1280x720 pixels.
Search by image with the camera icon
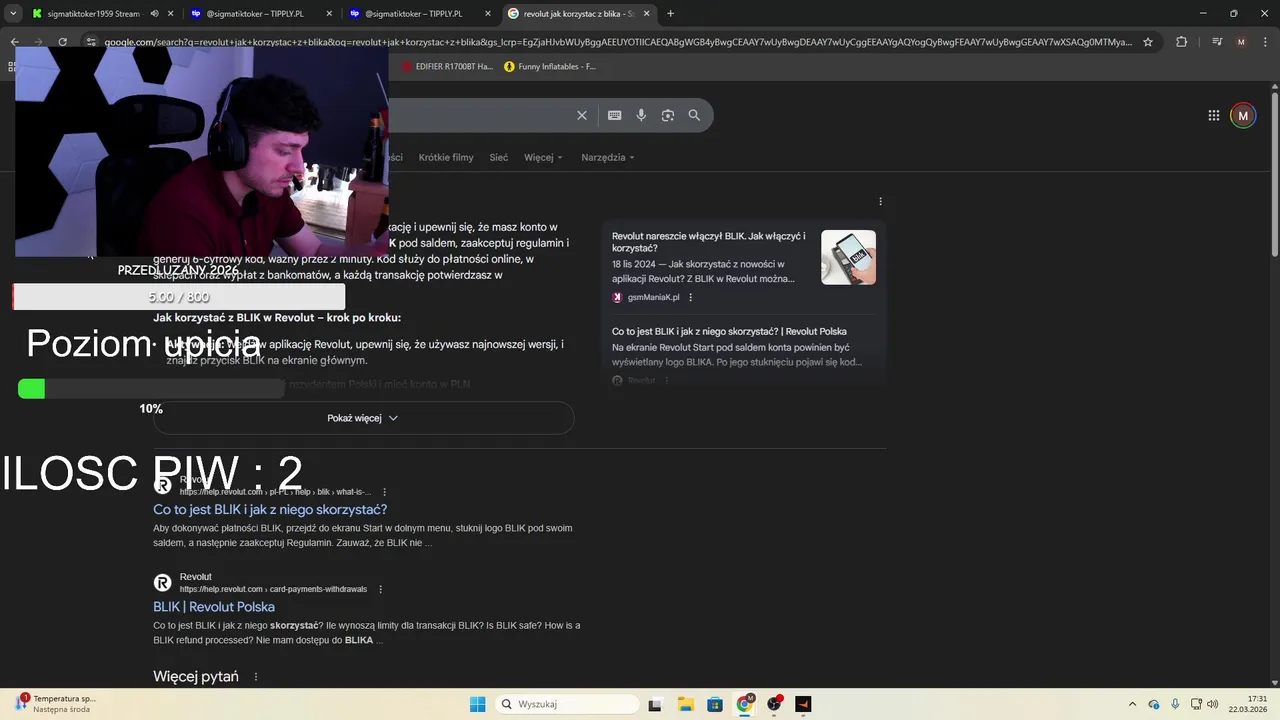click(667, 115)
